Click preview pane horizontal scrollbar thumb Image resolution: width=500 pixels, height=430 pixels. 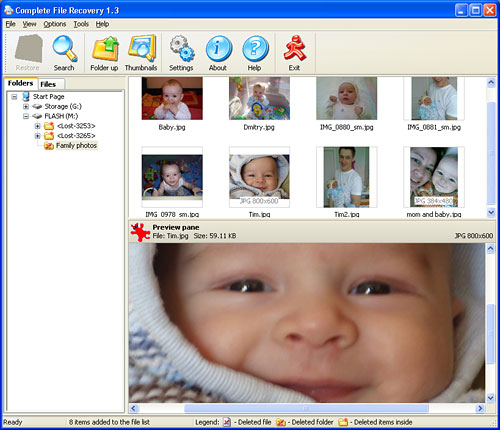[x=306, y=408]
